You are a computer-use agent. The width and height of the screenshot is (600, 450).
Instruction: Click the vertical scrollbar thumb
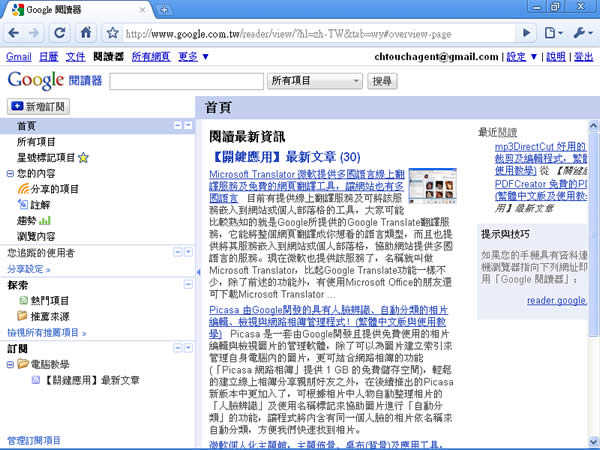click(593, 235)
